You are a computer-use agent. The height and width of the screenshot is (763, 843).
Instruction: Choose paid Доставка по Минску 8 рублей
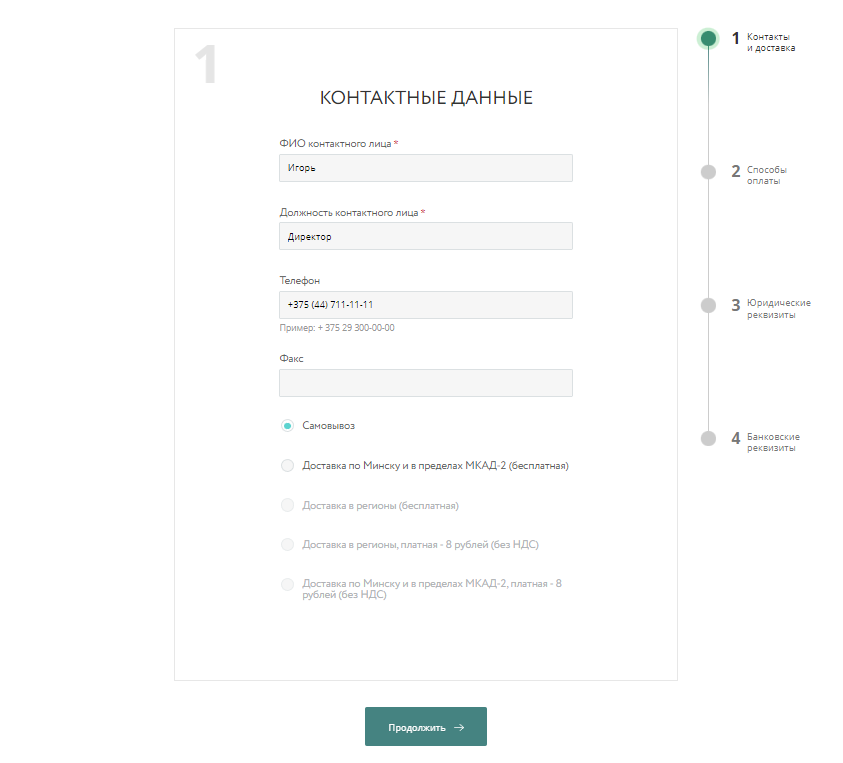click(287, 584)
